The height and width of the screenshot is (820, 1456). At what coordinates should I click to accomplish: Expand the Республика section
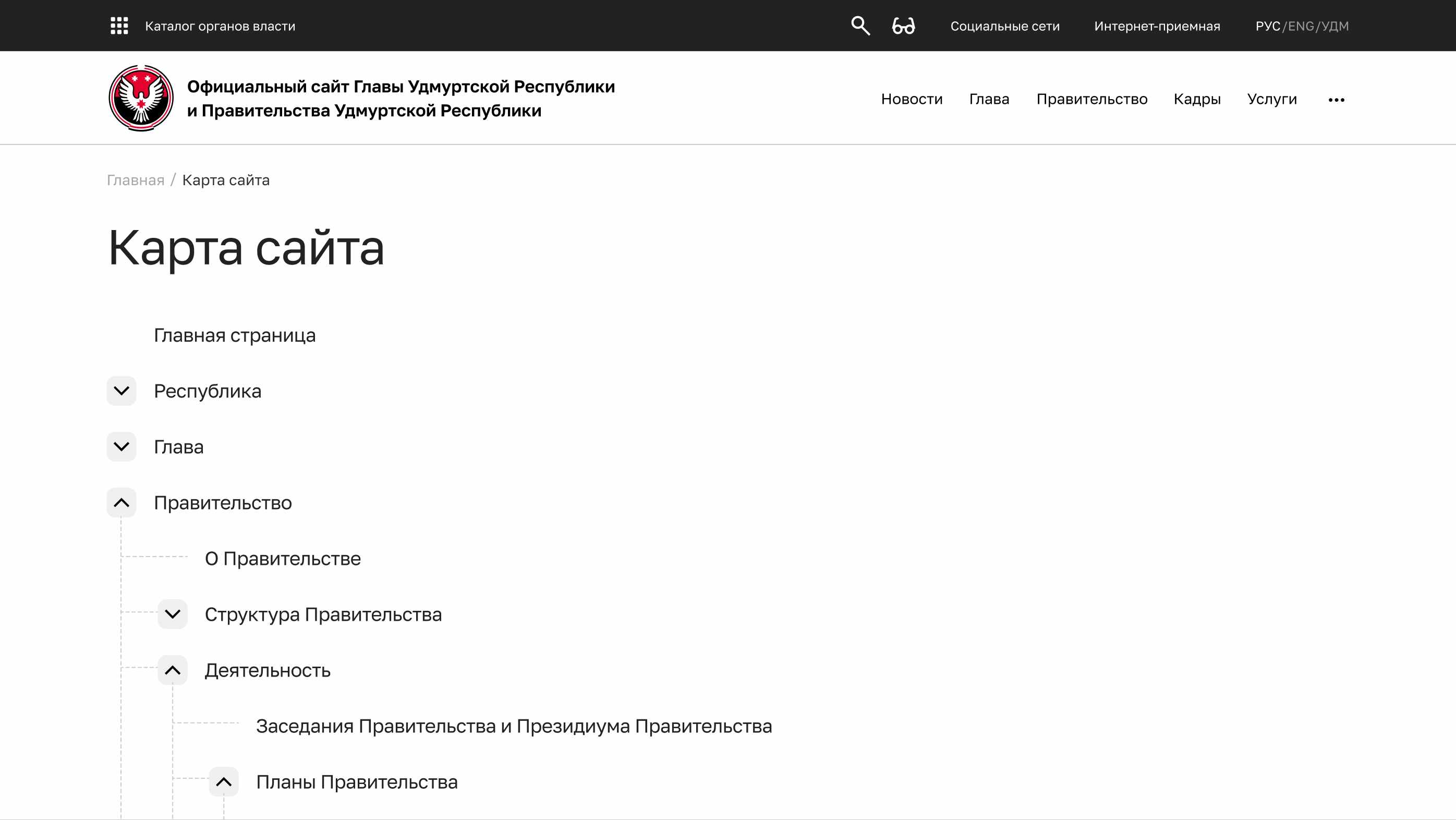point(122,391)
